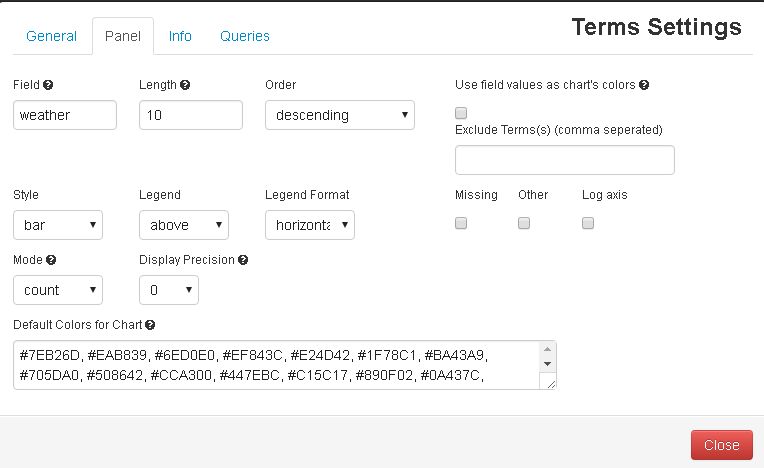Open the Legend Format dropdown
Image resolution: width=764 pixels, height=468 pixels.
tap(310, 225)
